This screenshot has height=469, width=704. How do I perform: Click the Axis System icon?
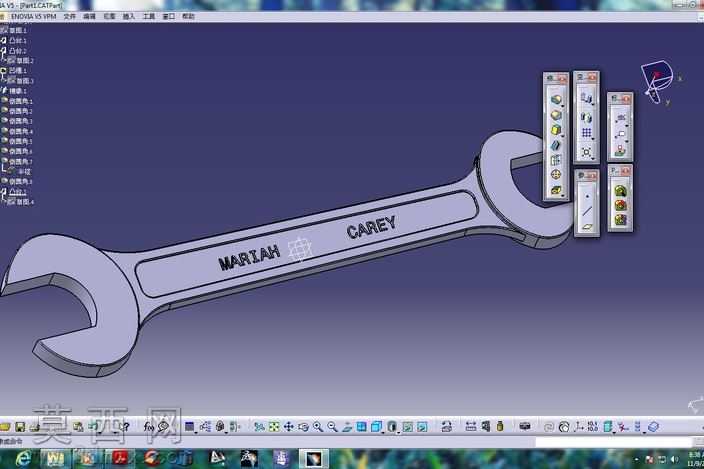pyautogui.click(x=579, y=426)
